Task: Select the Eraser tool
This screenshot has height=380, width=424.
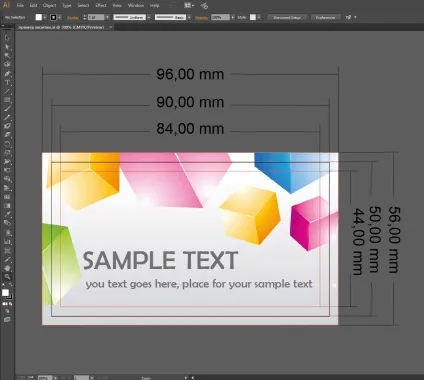Action: pos(7,135)
